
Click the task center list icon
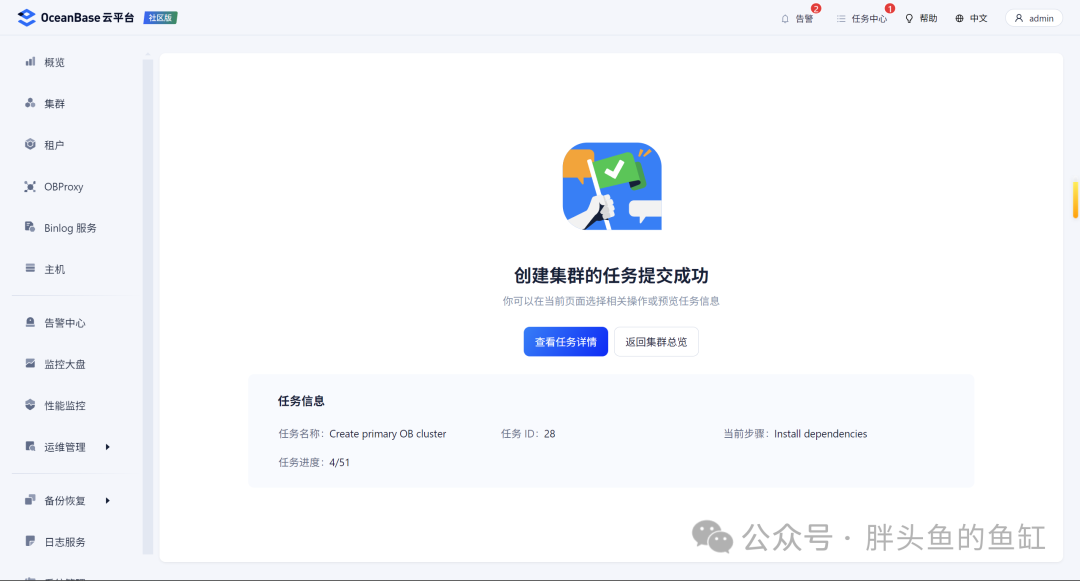pyautogui.click(x=841, y=19)
